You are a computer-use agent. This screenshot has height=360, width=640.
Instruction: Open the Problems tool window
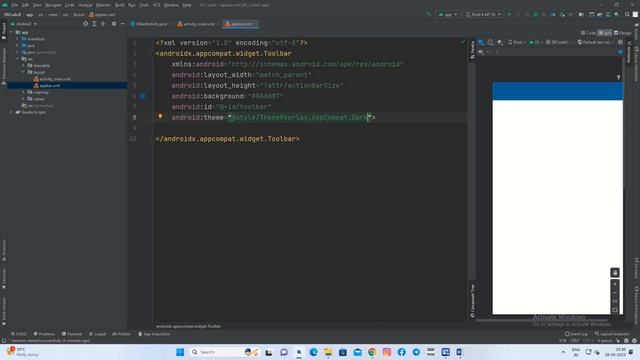coord(44,334)
